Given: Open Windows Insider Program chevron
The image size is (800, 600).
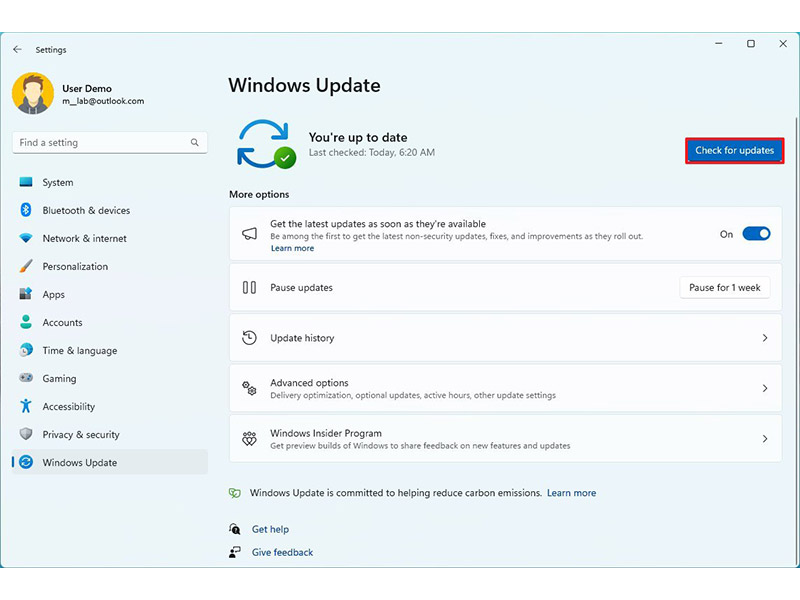Looking at the screenshot, I should pyautogui.click(x=765, y=439).
